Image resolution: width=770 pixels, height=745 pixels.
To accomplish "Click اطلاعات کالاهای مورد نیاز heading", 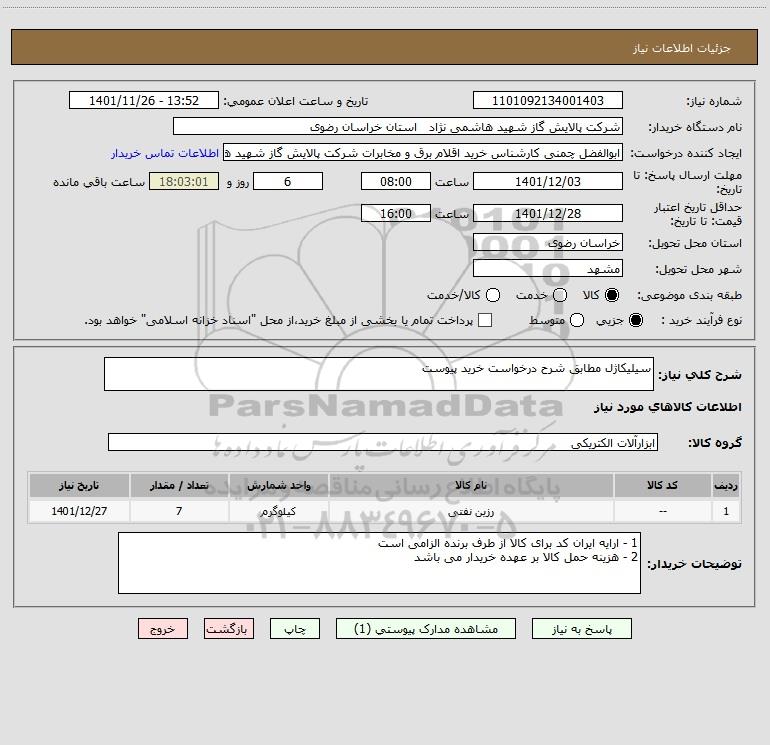I will 667,407.
